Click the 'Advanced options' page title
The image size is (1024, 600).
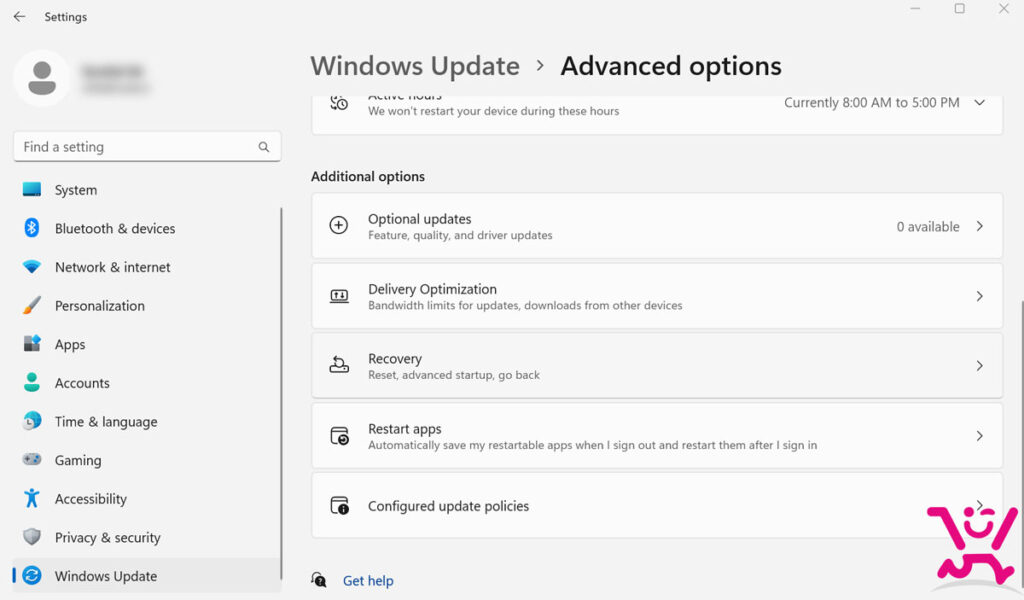[x=671, y=66]
